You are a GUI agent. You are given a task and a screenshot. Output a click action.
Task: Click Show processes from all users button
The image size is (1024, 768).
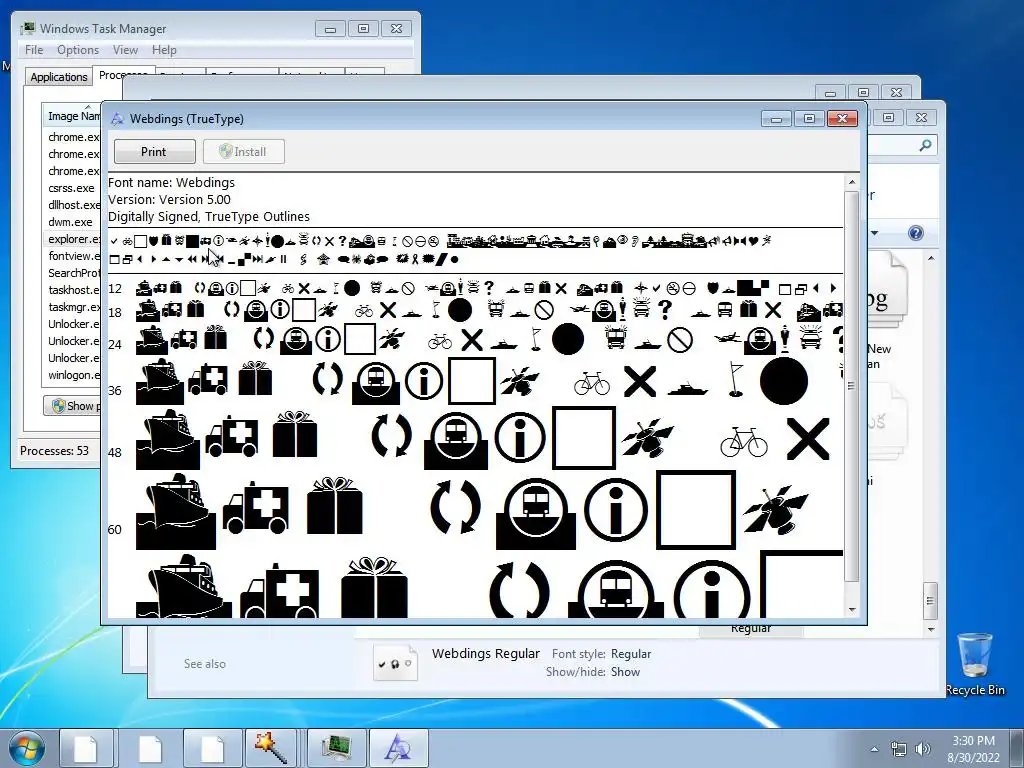click(72, 406)
